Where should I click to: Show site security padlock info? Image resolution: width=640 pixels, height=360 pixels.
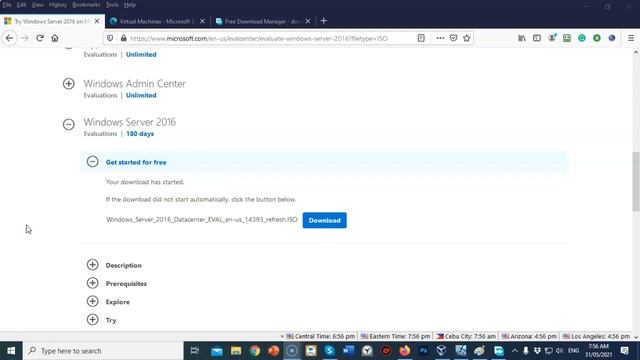point(123,38)
